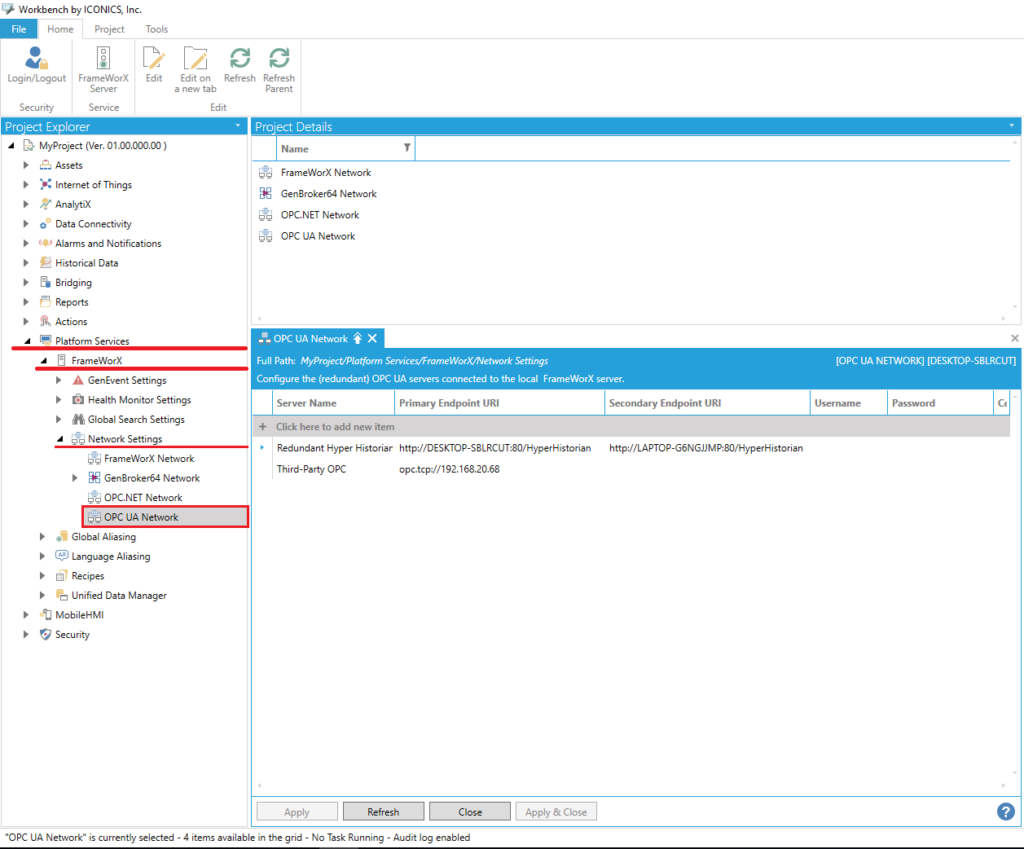Open the Project Details panel dropdown
Viewport: 1024px width, 849px height.
(1012, 125)
